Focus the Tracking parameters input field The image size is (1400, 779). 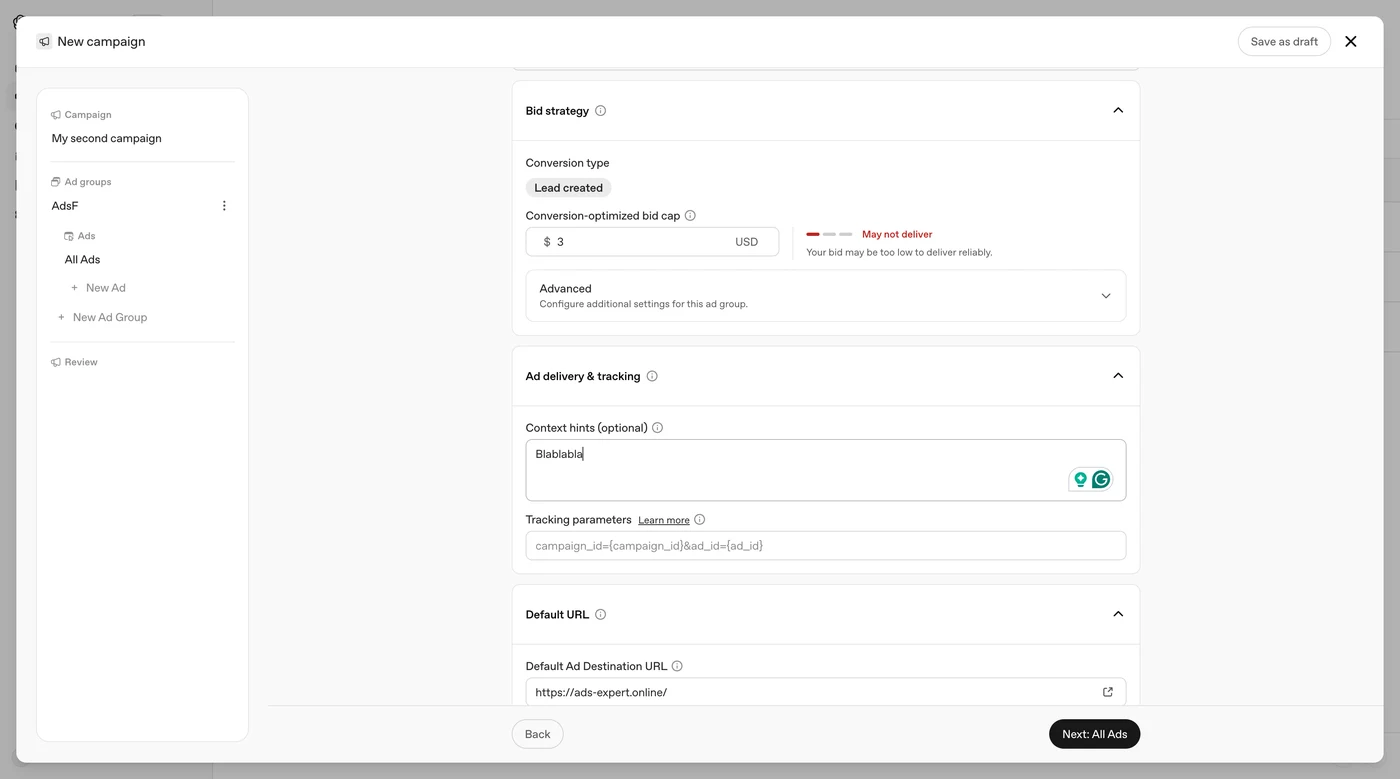coord(826,546)
